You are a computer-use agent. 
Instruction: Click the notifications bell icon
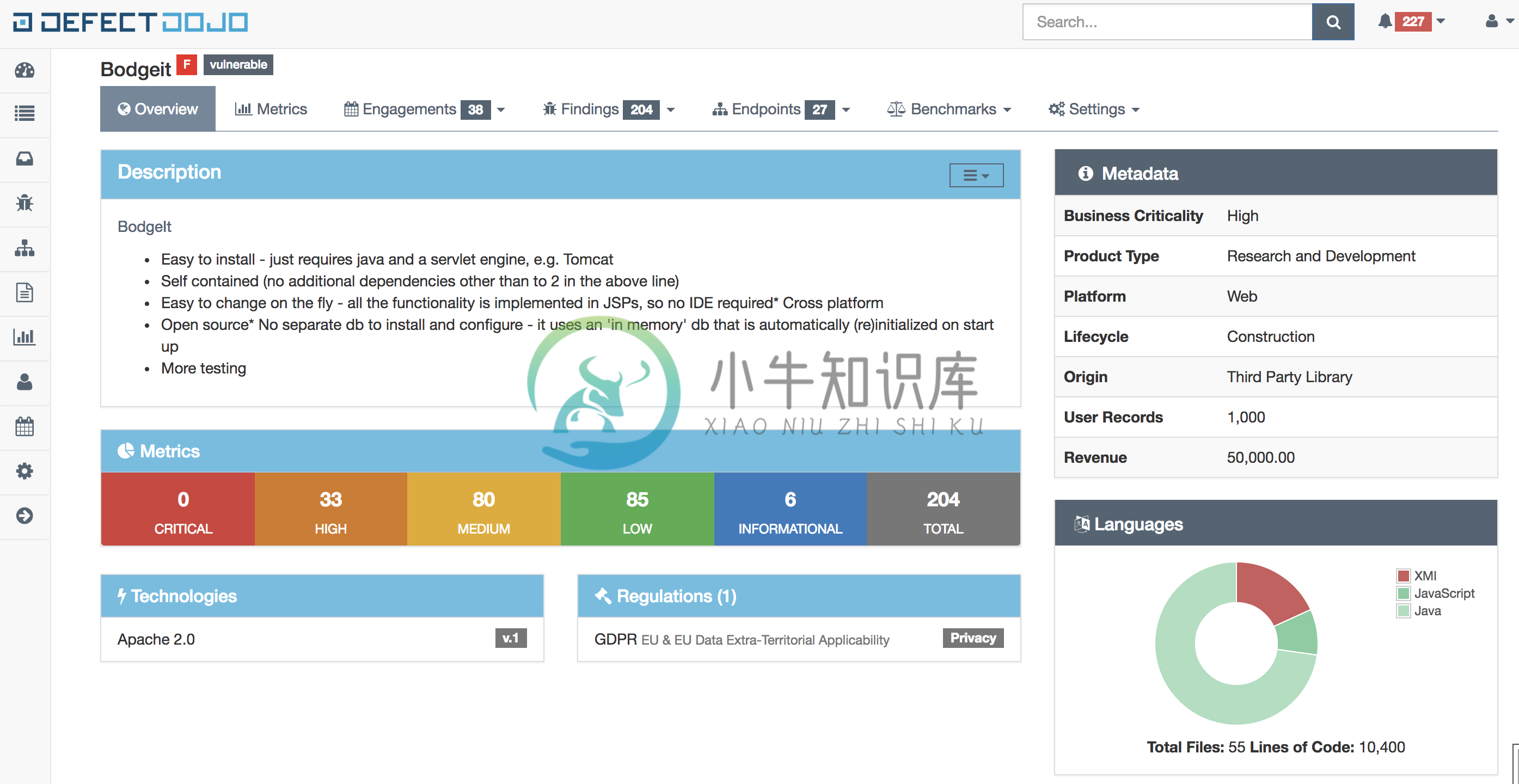(1384, 22)
